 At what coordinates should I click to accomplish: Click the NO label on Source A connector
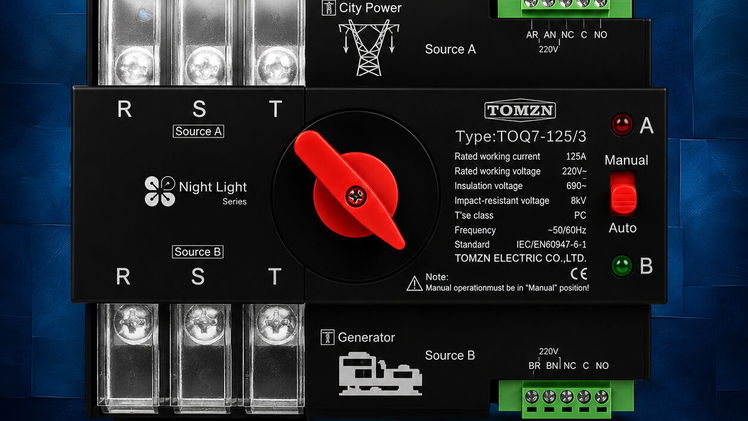pos(601,35)
